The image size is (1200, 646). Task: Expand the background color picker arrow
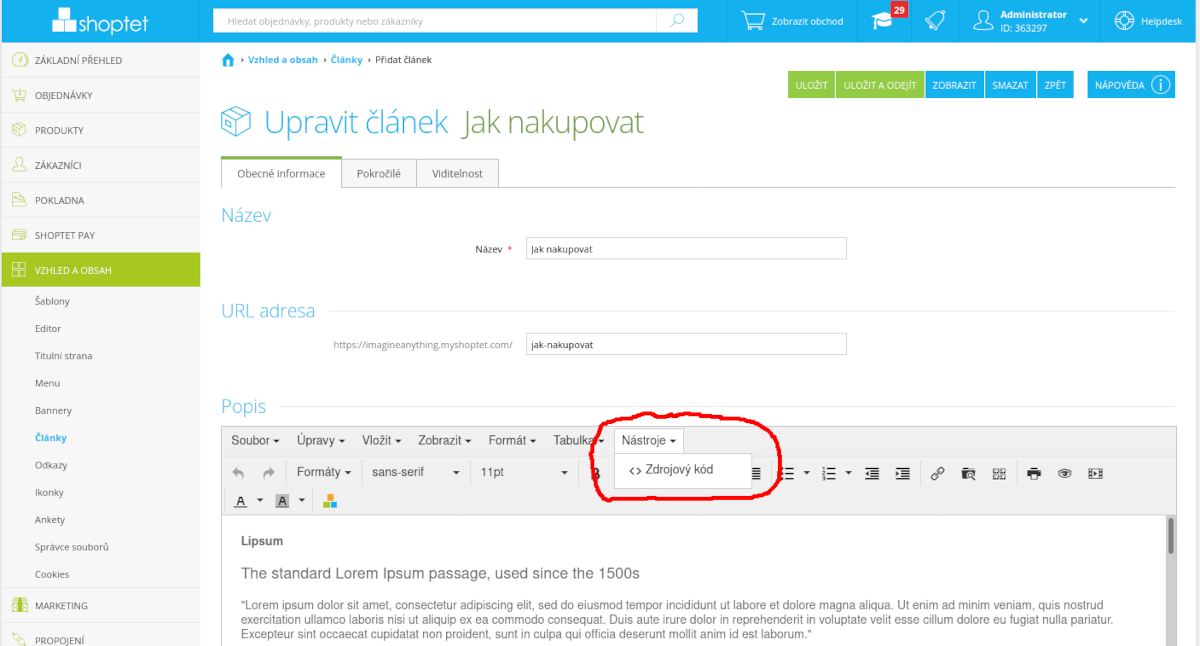301,501
